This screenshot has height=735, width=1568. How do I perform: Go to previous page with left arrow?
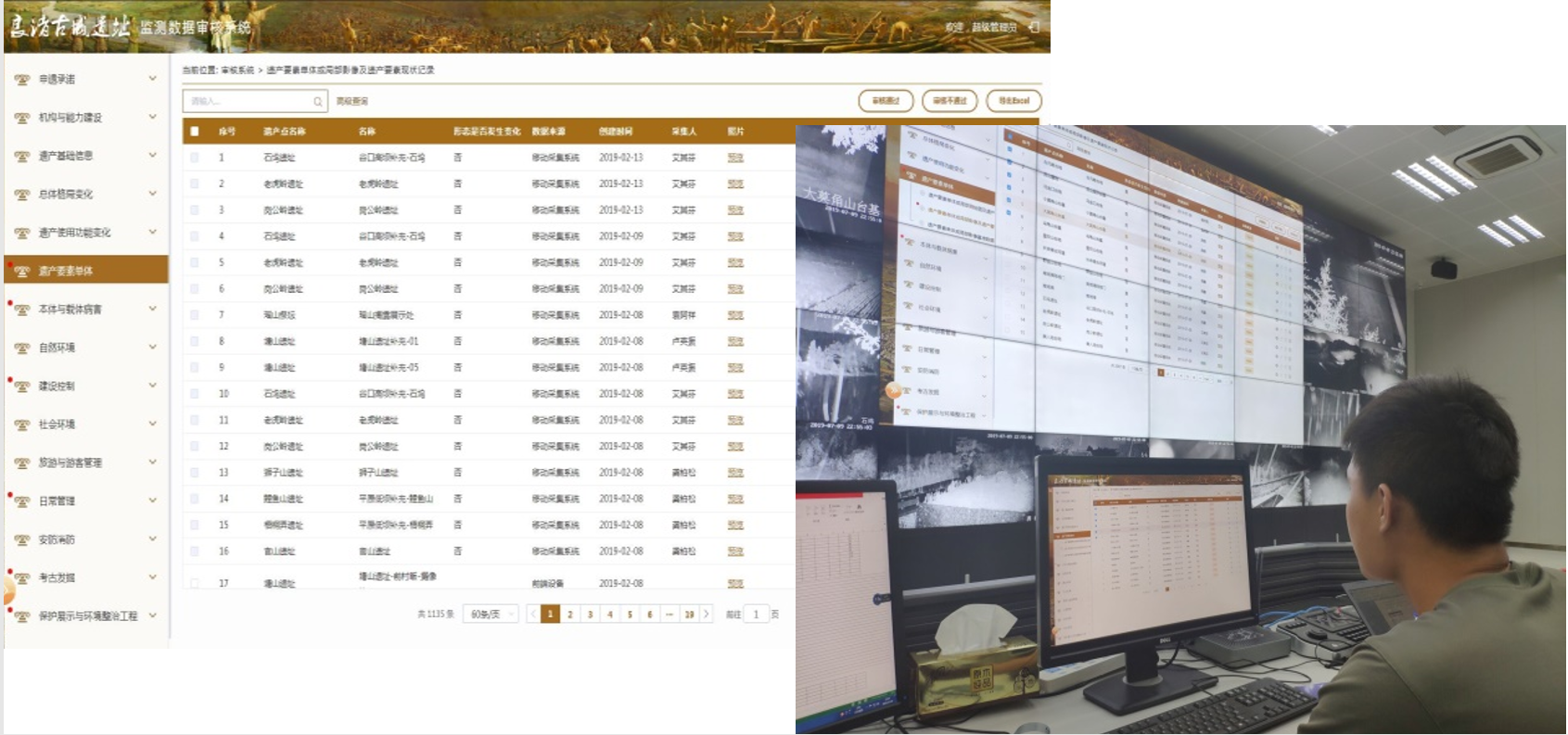pyautogui.click(x=533, y=614)
